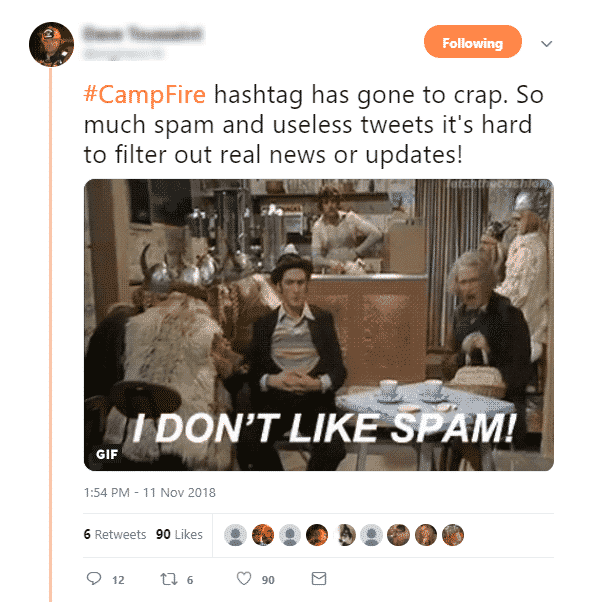Play the 'I don't like spam' GIF
The image size is (590, 602).
[x=319, y=325]
